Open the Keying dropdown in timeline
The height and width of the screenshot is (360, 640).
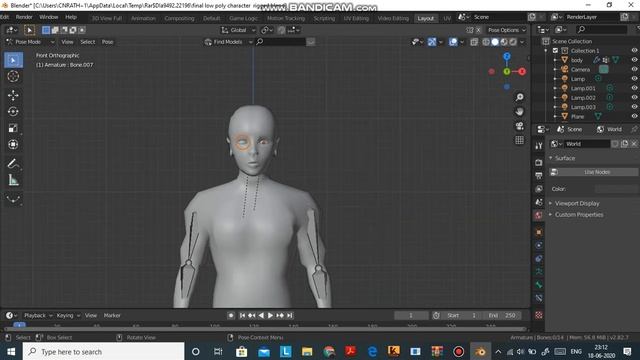click(x=68, y=316)
